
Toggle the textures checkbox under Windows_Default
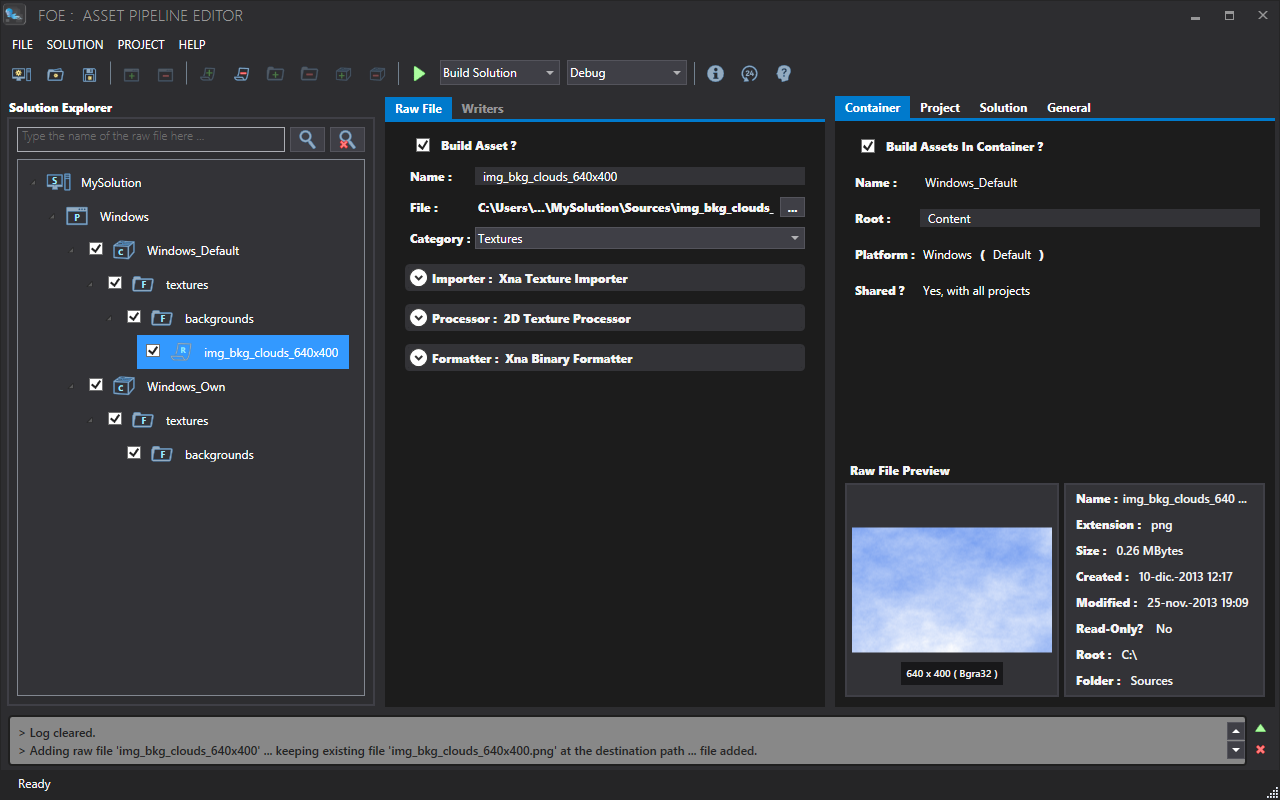click(115, 283)
